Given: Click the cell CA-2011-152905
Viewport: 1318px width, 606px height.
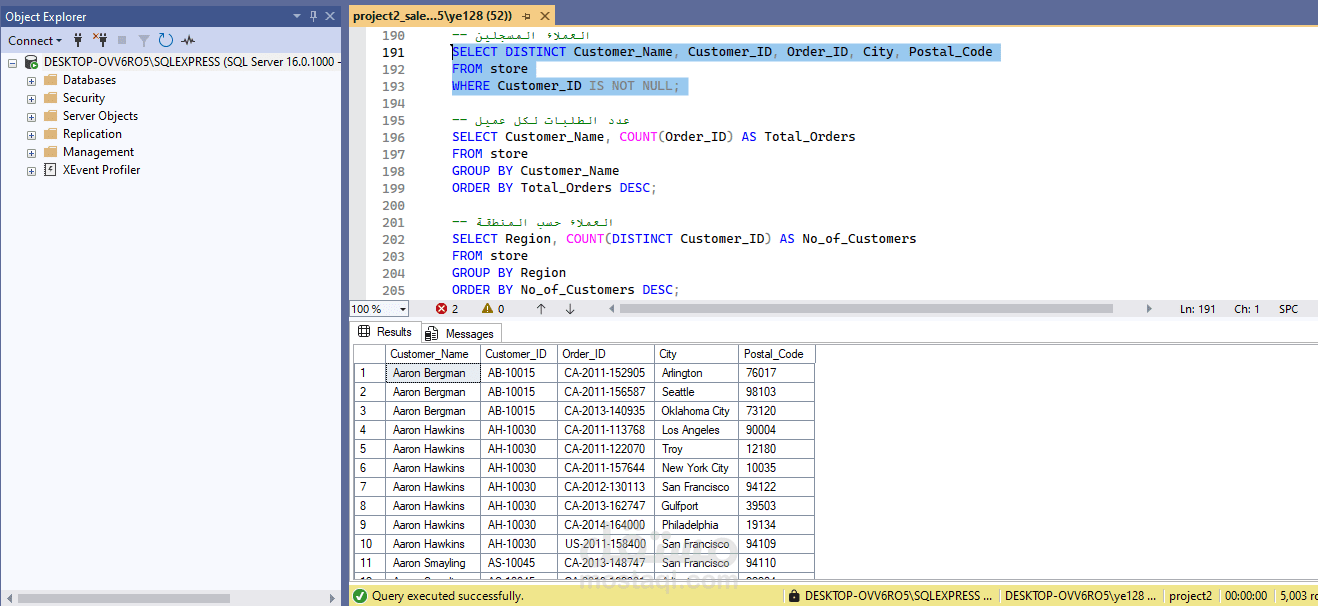Looking at the screenshot, I should pyautogui.click(x=606, y=373).
